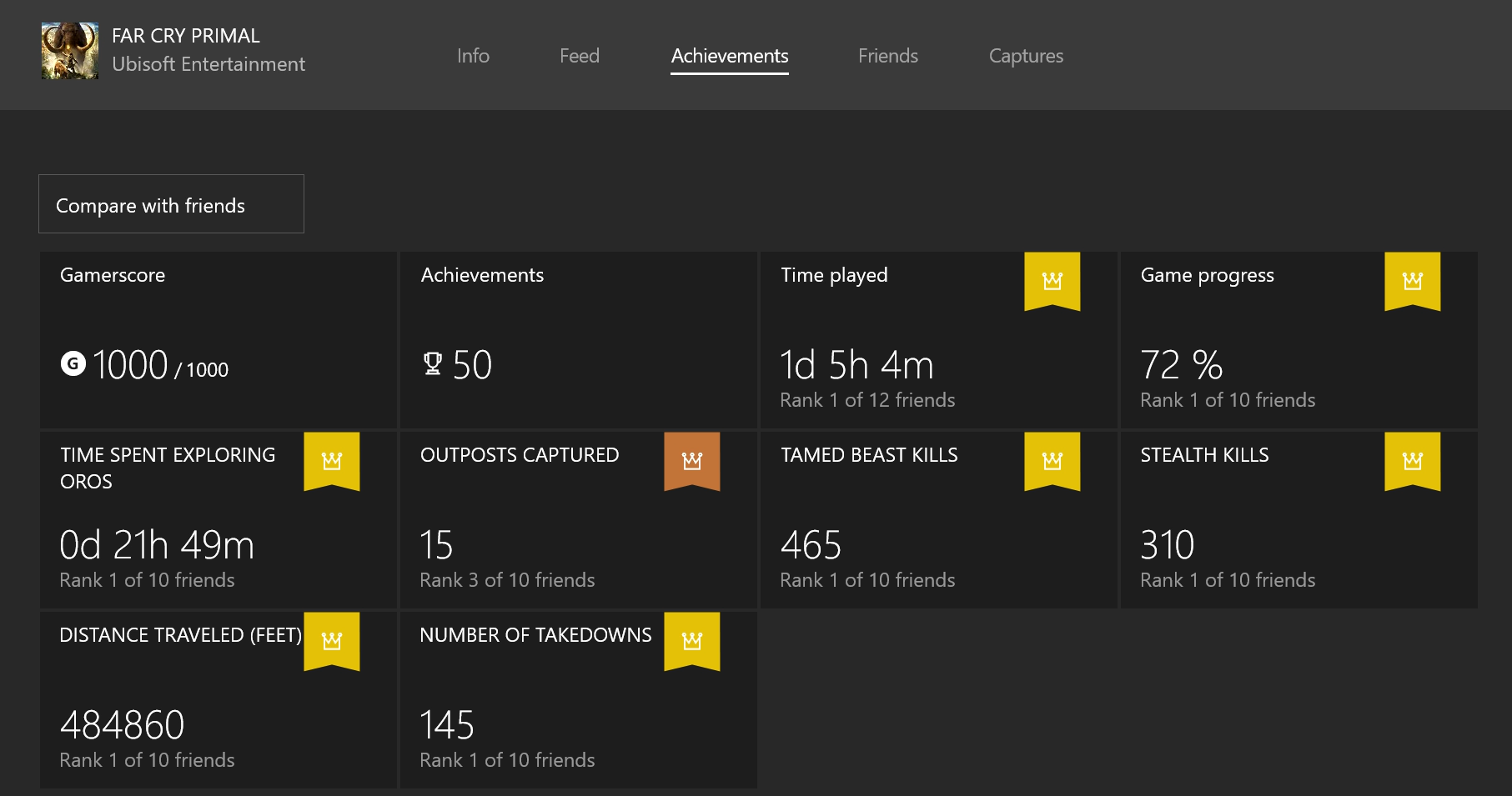Click crown badge on Time played card
Viewport: 1512px width, 796px height.
coord(1052,281)
